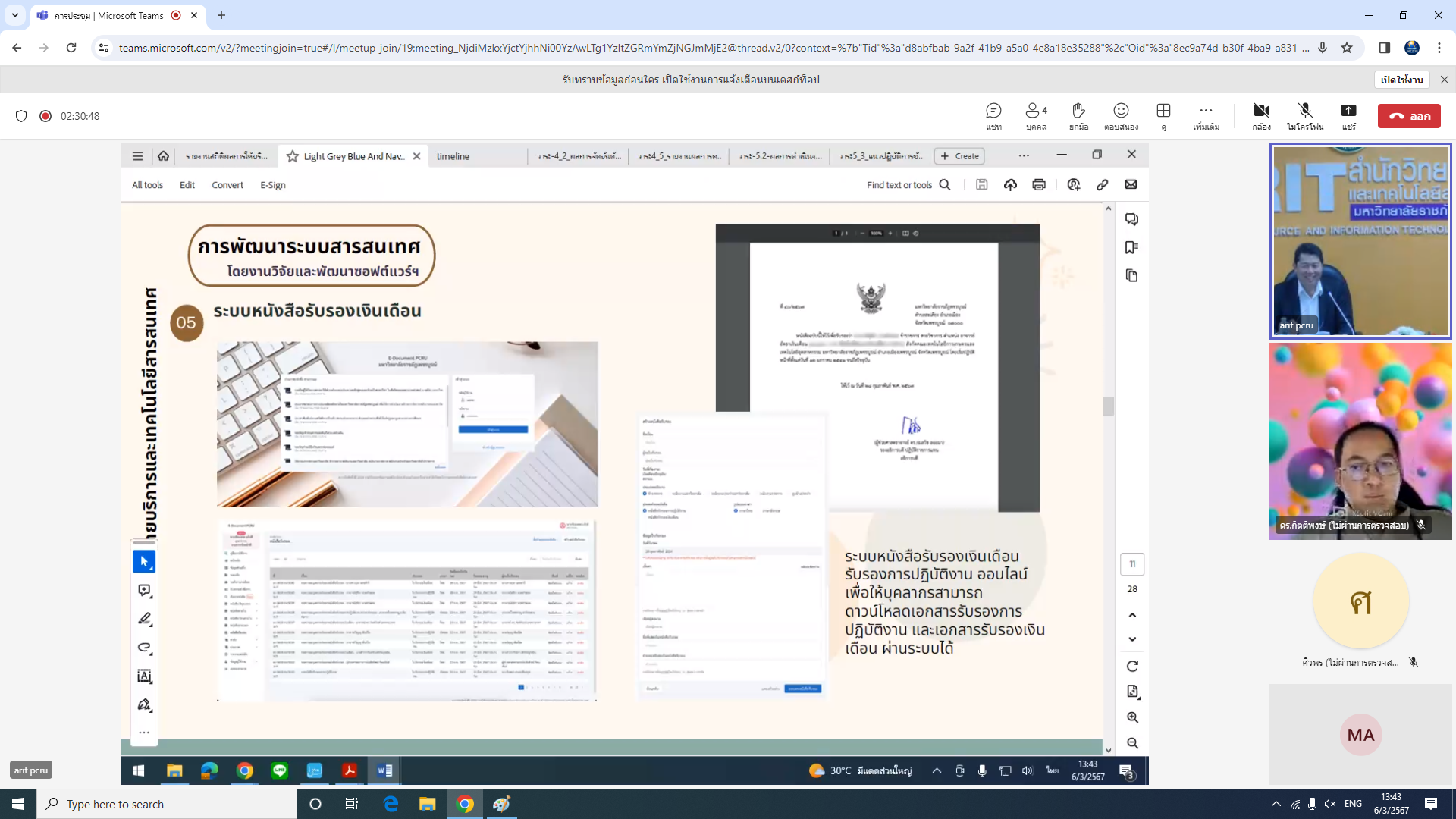
Task: Unmute the microphone in Teams
Action: click(x=1304, y=116)
